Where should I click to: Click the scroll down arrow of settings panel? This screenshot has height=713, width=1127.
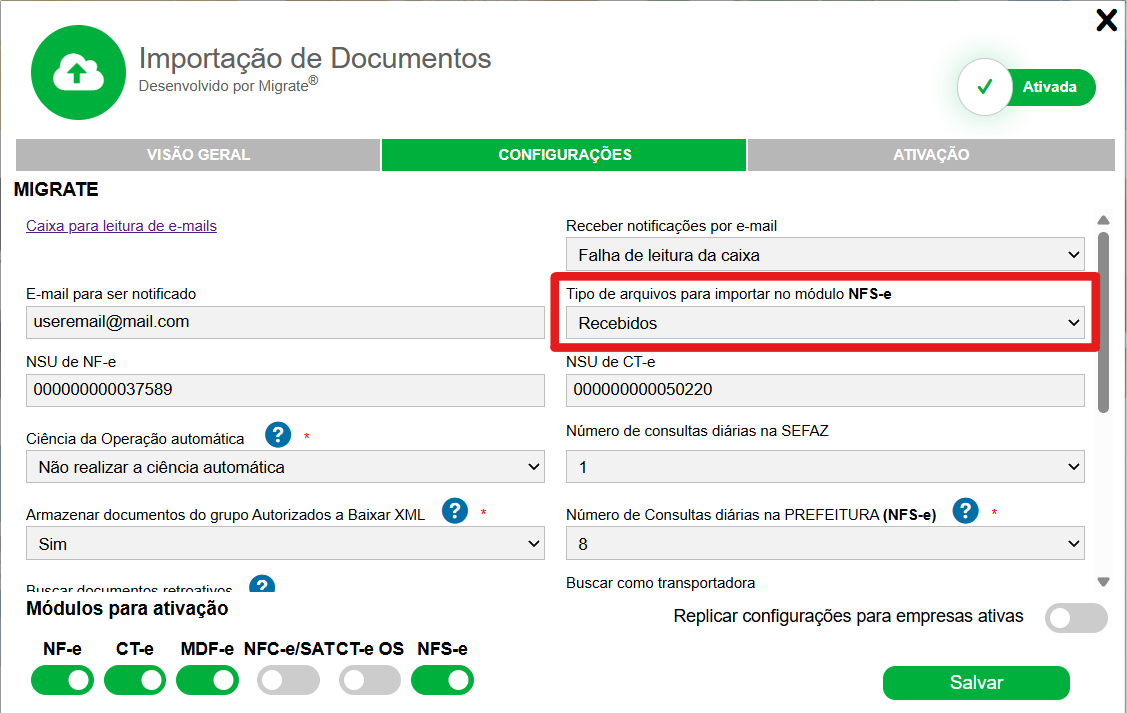point(1103,582)
